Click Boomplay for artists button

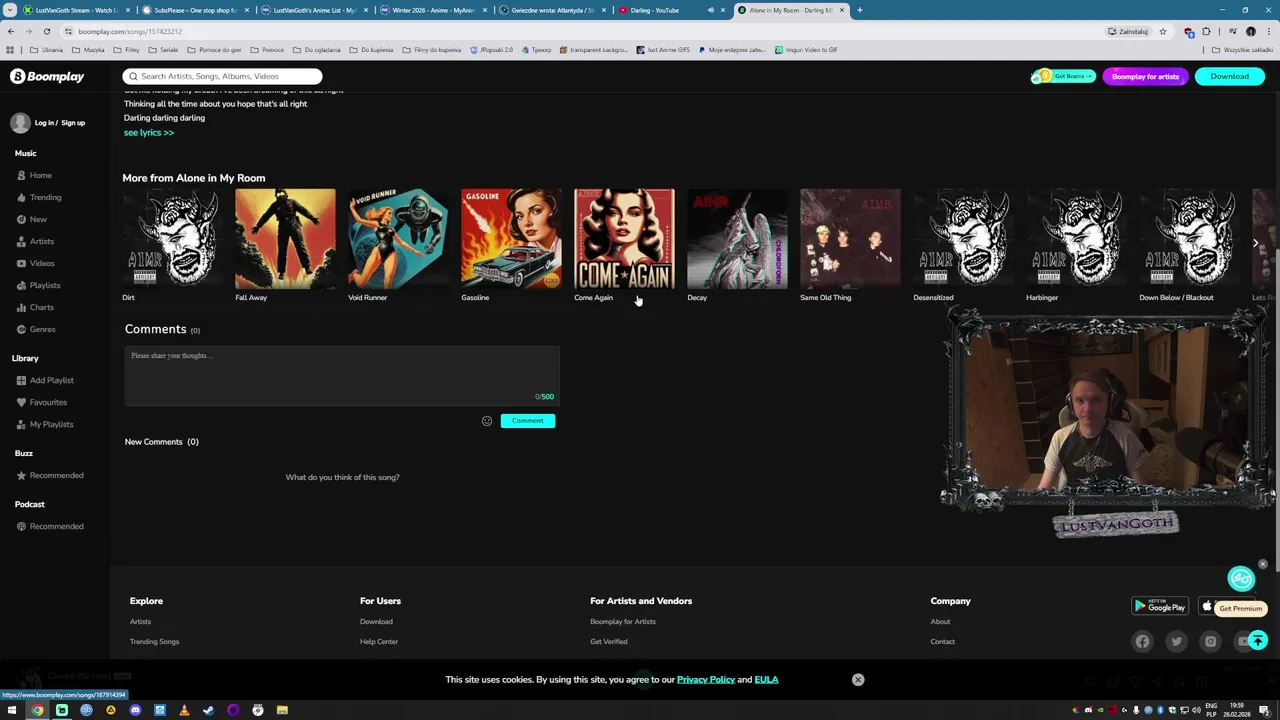coord(1145,76)
